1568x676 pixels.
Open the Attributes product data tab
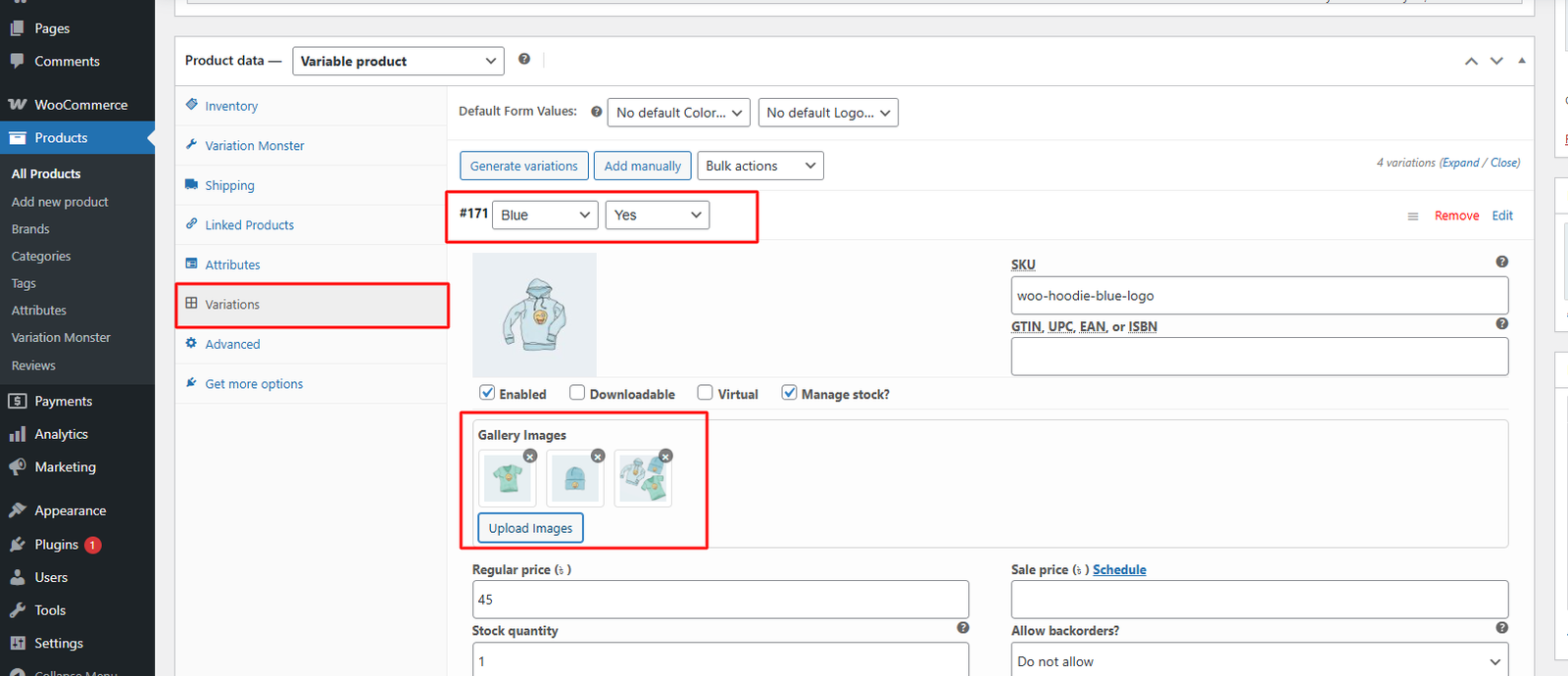[x=232, y=265]
